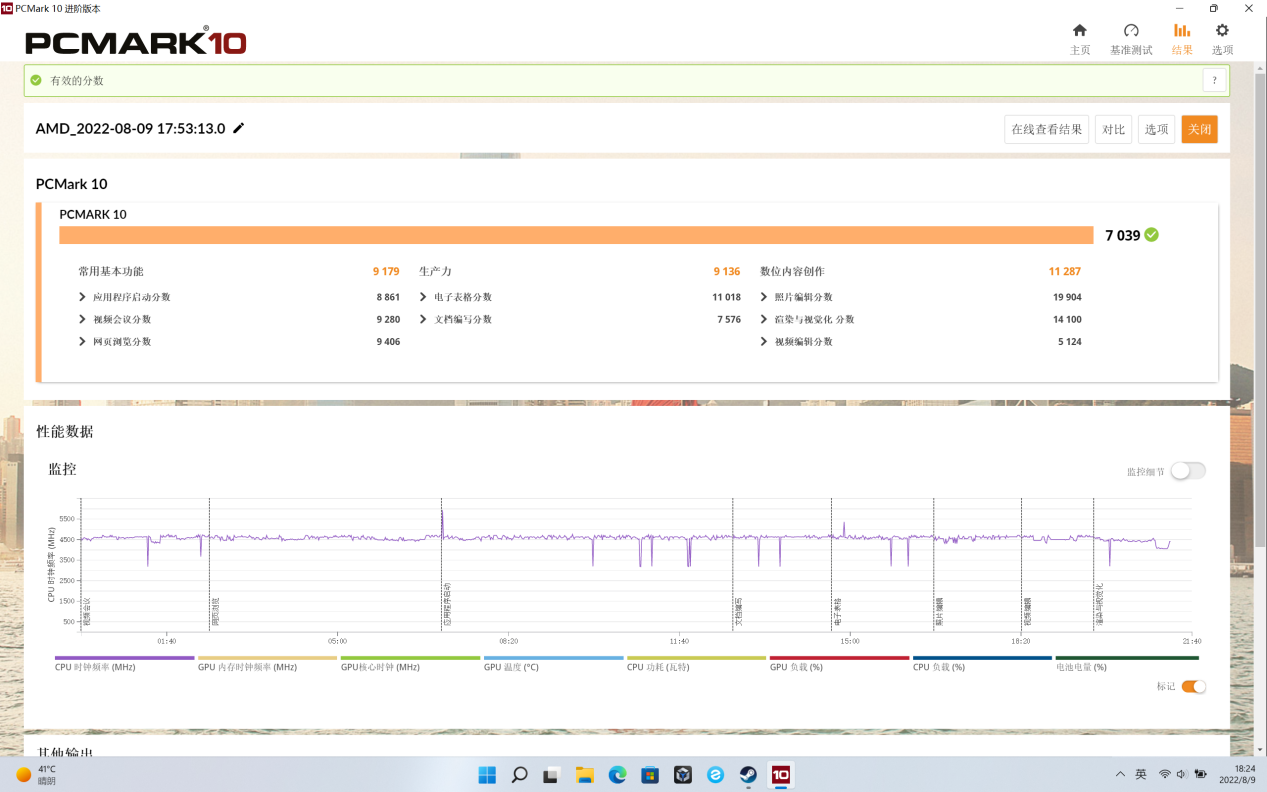Click the Windows search magnifier icon
Screen dimensions: 1267x792
[x=519, y=774]
